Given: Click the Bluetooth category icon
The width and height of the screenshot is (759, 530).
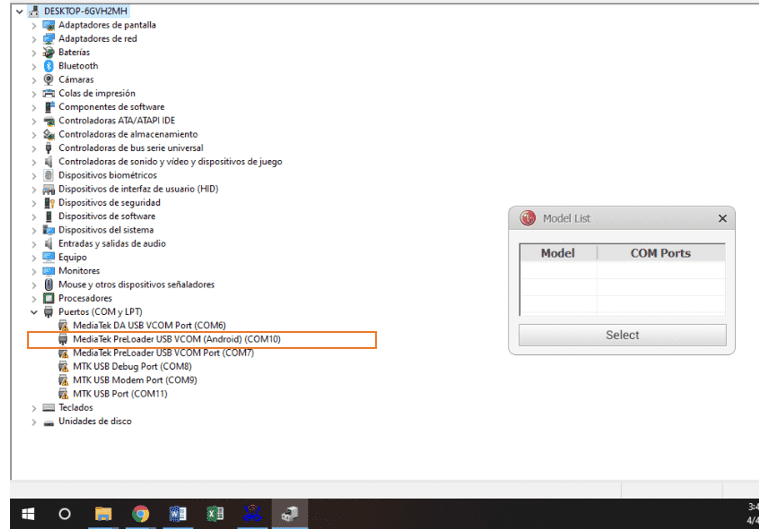Looking at the screenshot, I should pyautogui.click(x=48, y=65).
